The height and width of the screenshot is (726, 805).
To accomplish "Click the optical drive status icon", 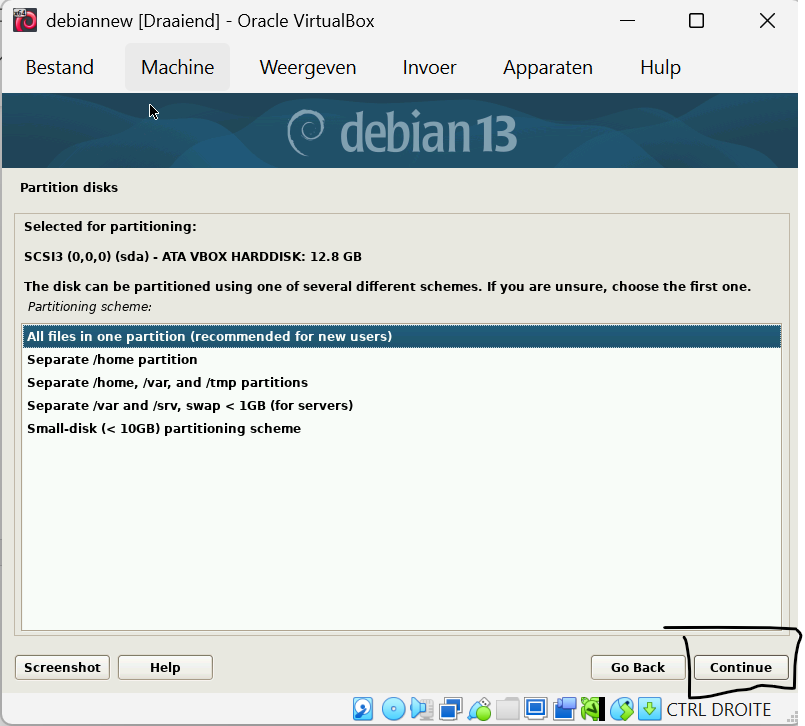I will coord(394,709).
